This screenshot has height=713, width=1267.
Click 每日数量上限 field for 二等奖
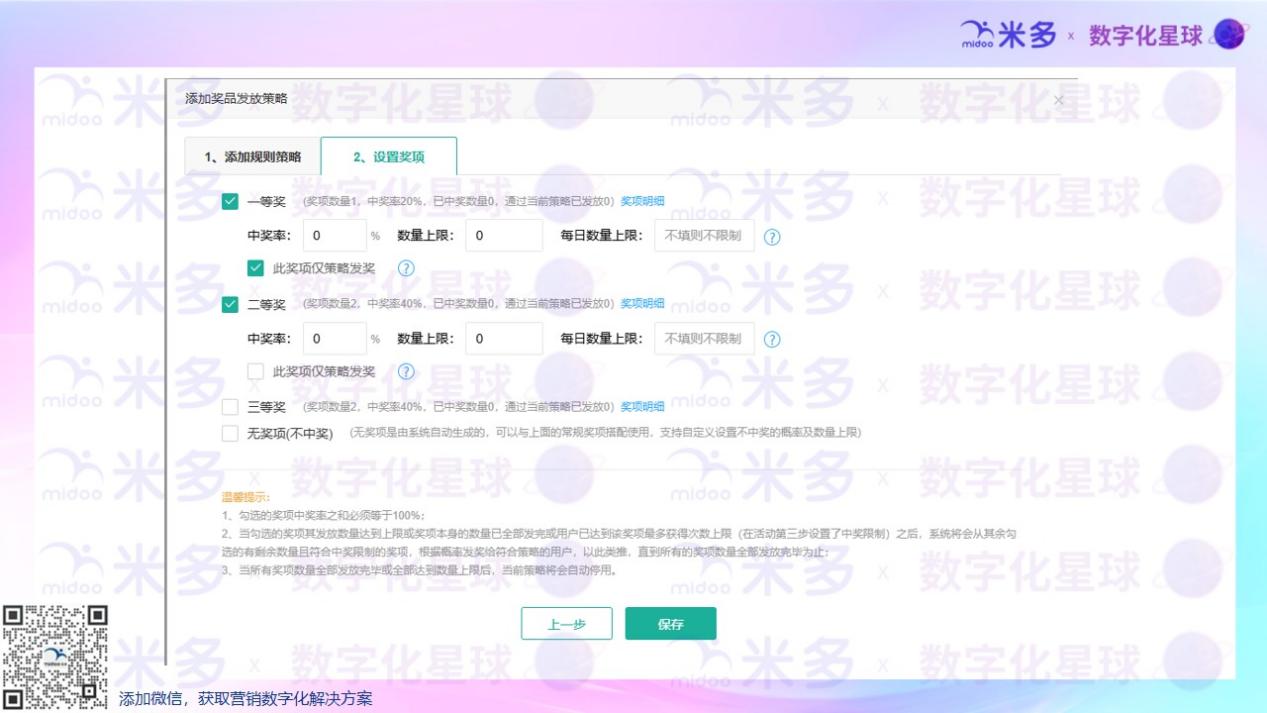coord(704,339)
